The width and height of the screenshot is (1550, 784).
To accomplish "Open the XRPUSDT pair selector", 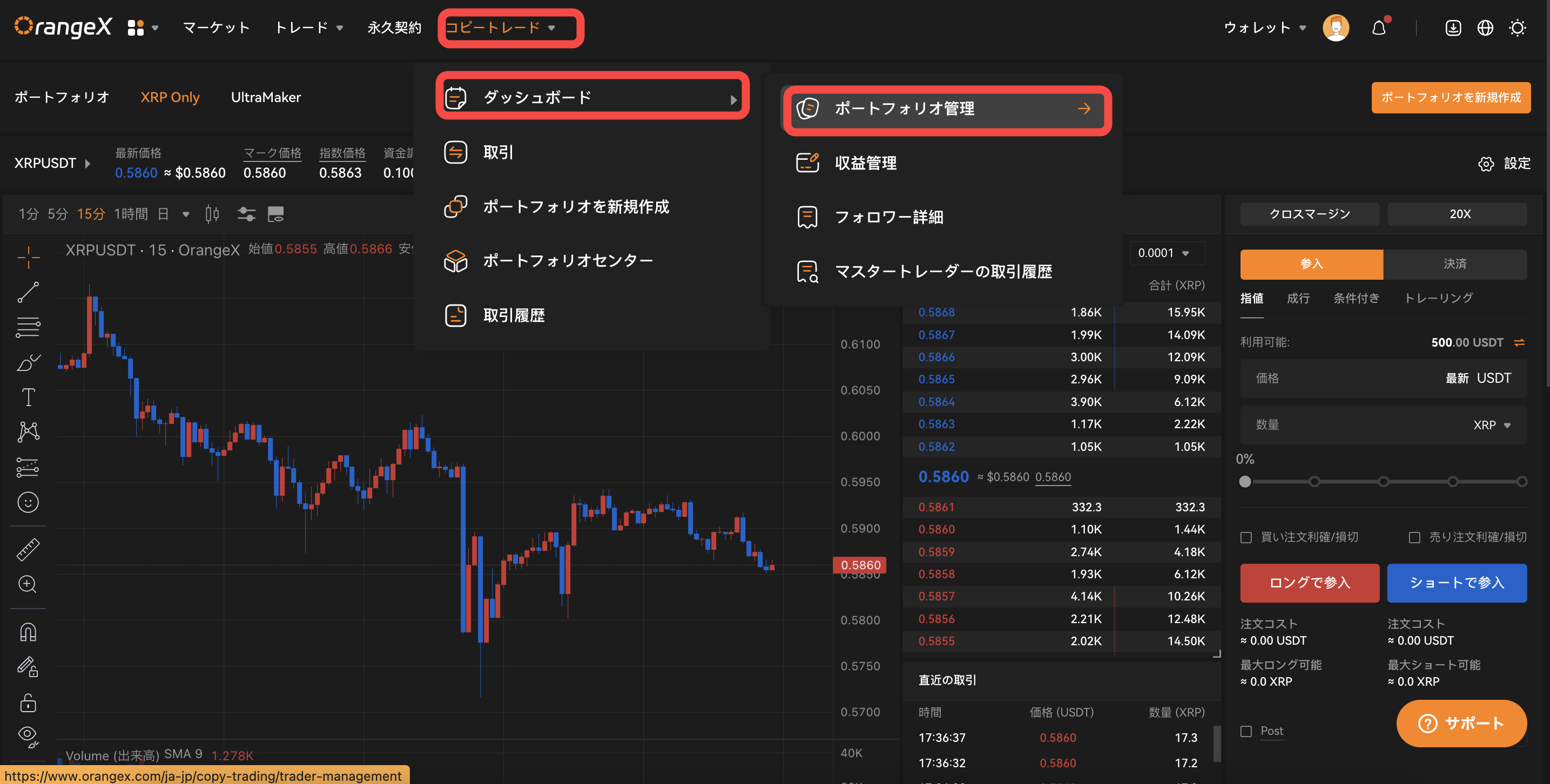I will 52,163.
